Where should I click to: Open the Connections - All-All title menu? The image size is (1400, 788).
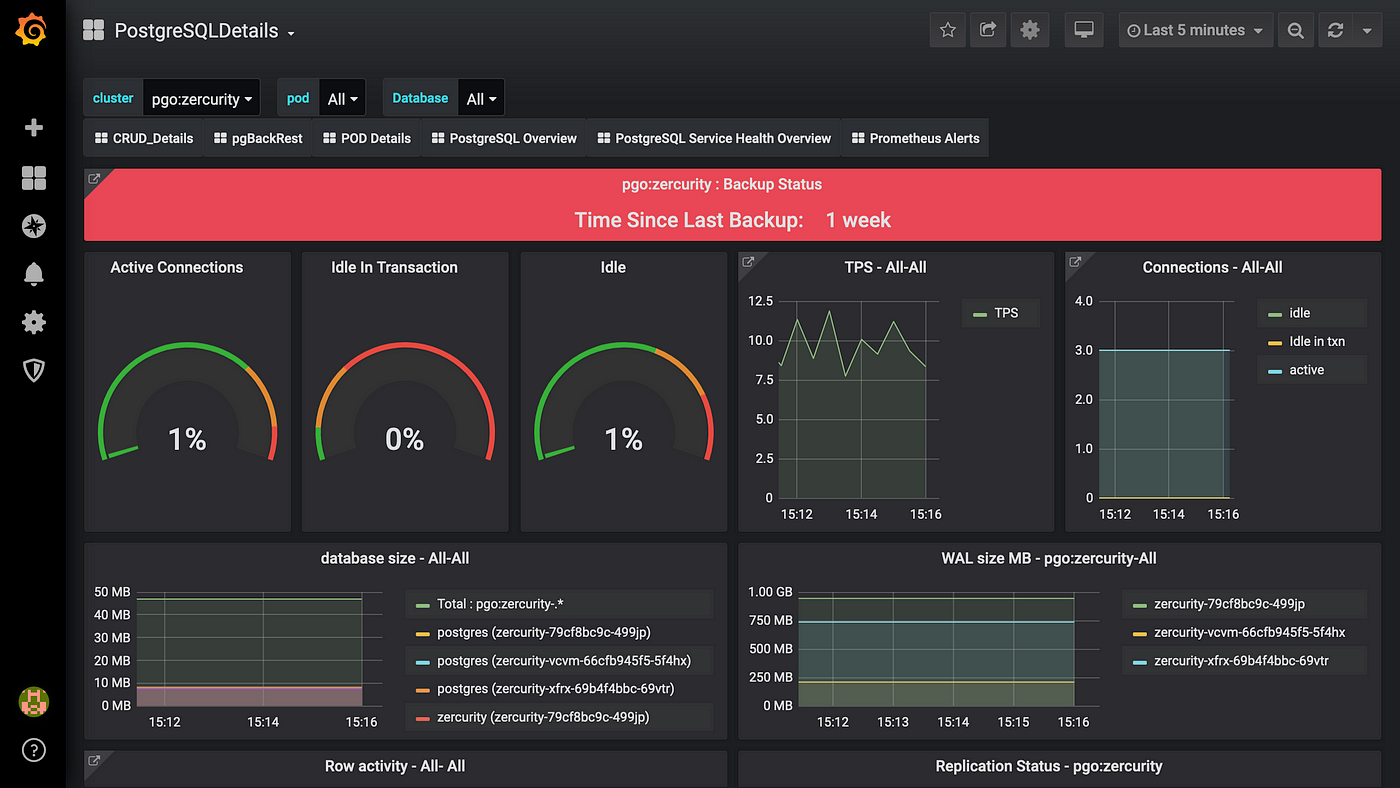pos(1213,267)
